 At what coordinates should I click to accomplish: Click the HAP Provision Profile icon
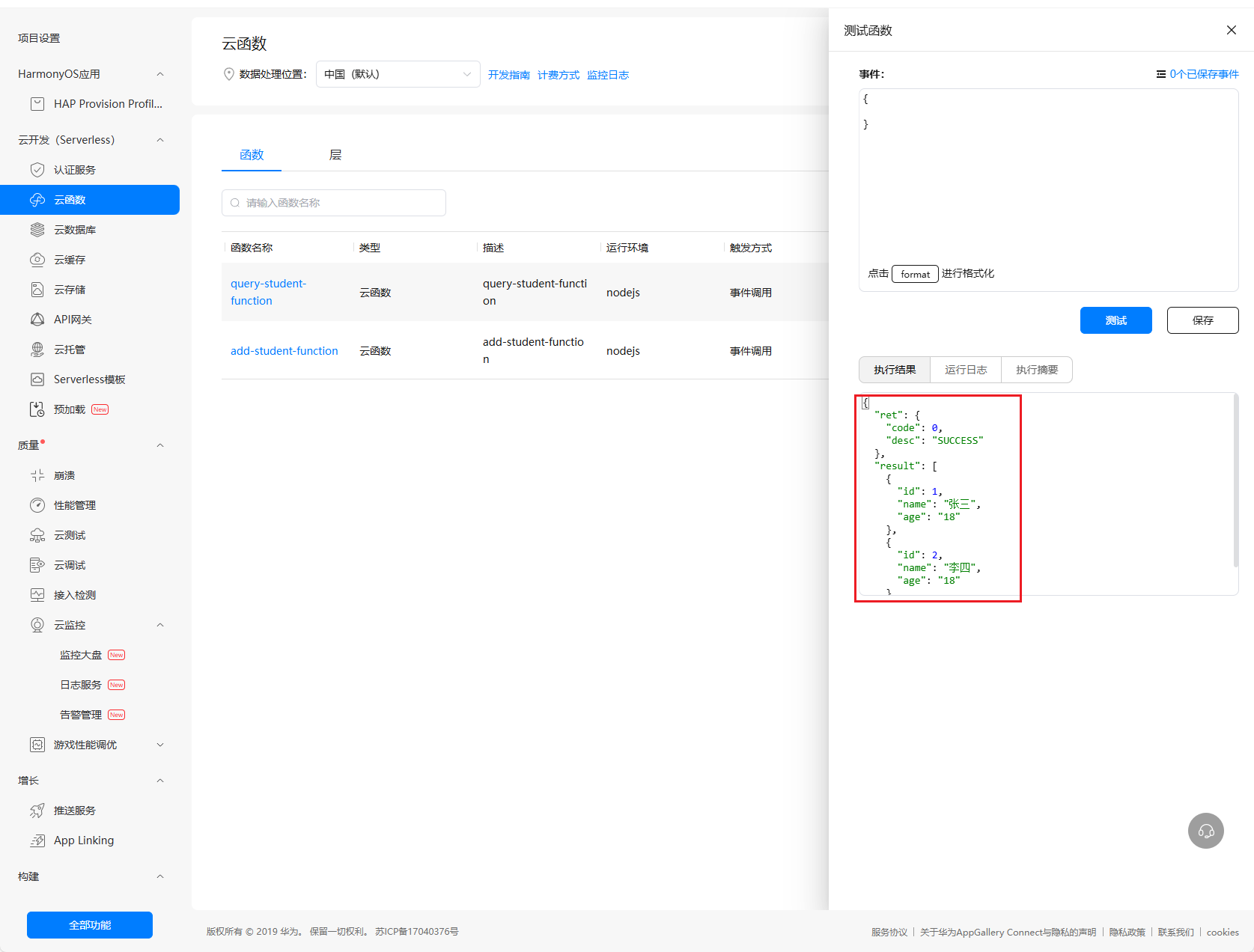click(x=37, y=104)
